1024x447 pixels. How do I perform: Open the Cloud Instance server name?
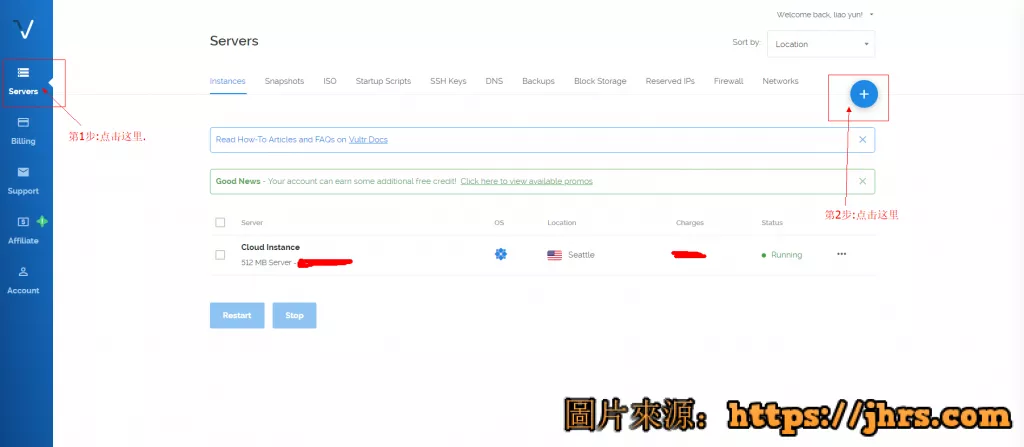coord(270,247)
